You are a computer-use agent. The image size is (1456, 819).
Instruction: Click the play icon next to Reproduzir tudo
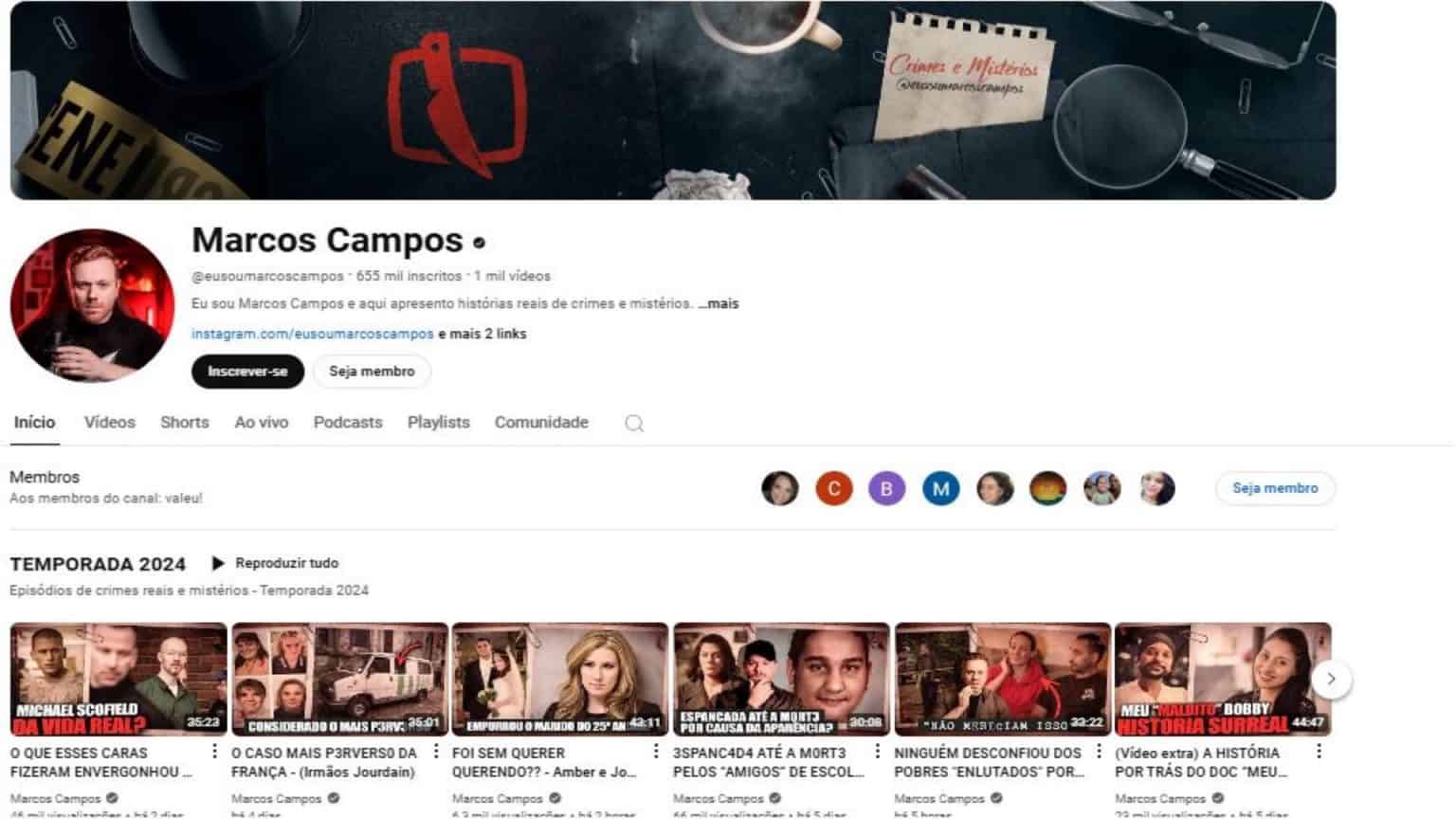point(219,562)
